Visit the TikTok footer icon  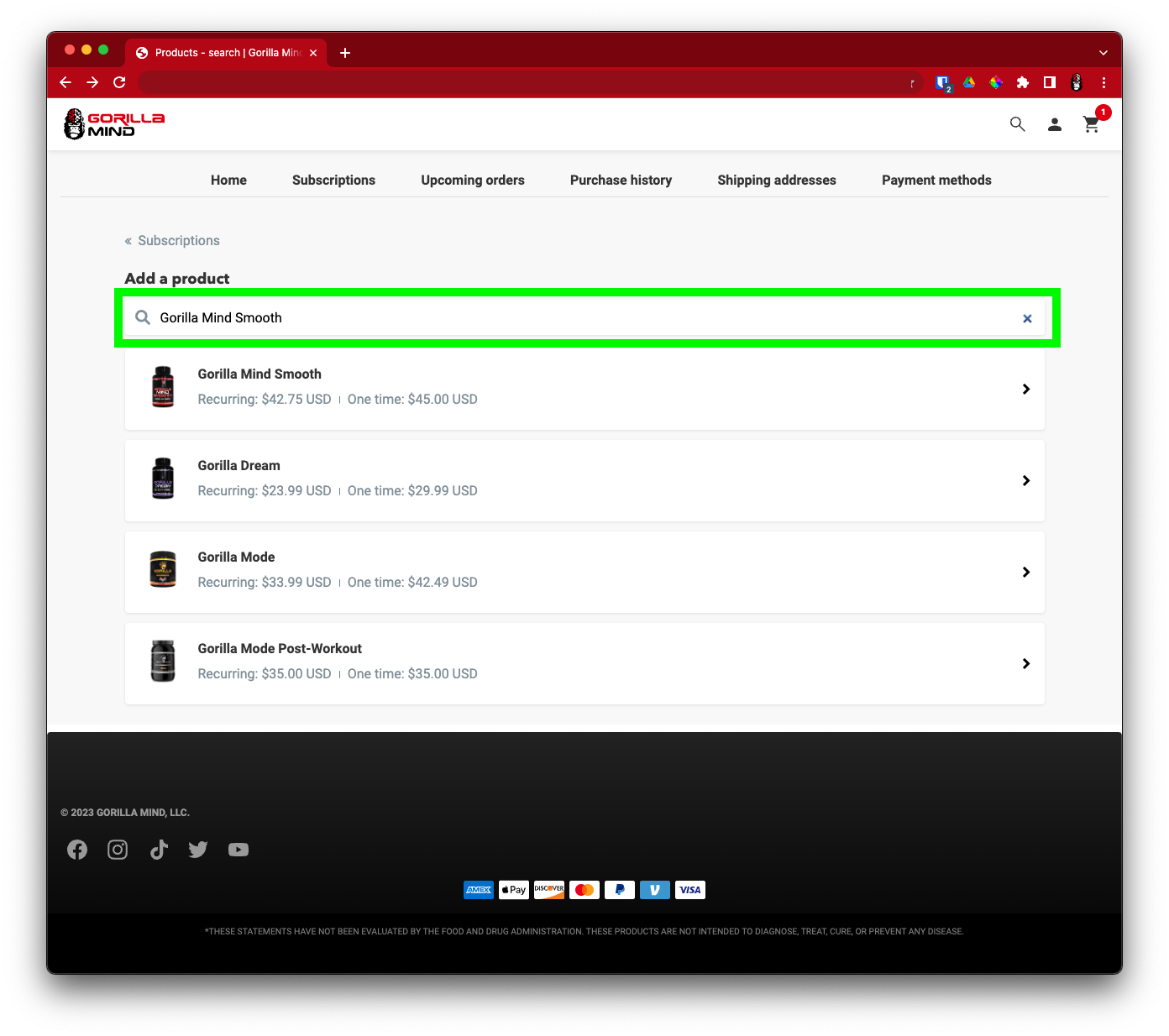[159, 850]
